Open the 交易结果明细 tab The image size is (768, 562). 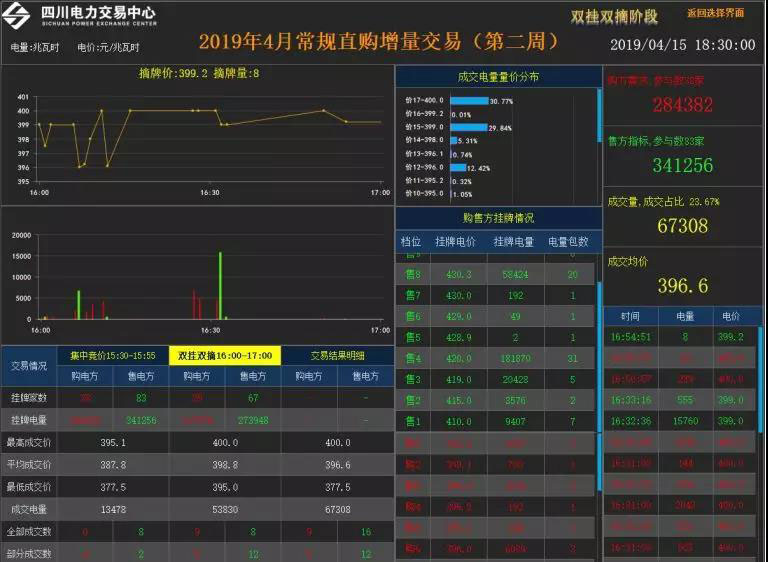pyautogui.click(x=337, y=355)
